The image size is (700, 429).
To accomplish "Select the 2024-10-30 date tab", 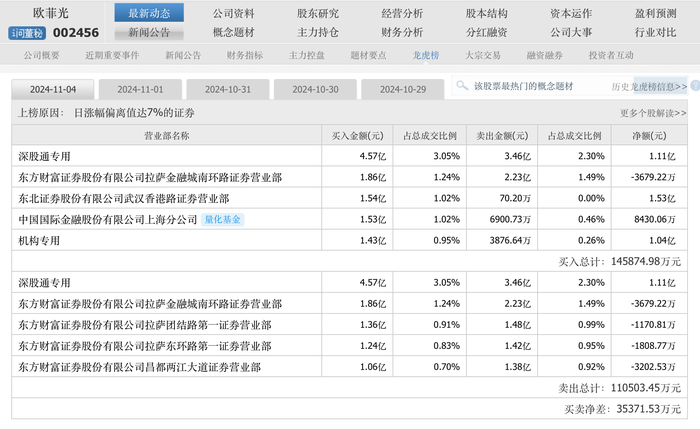I will pos(315,89).
